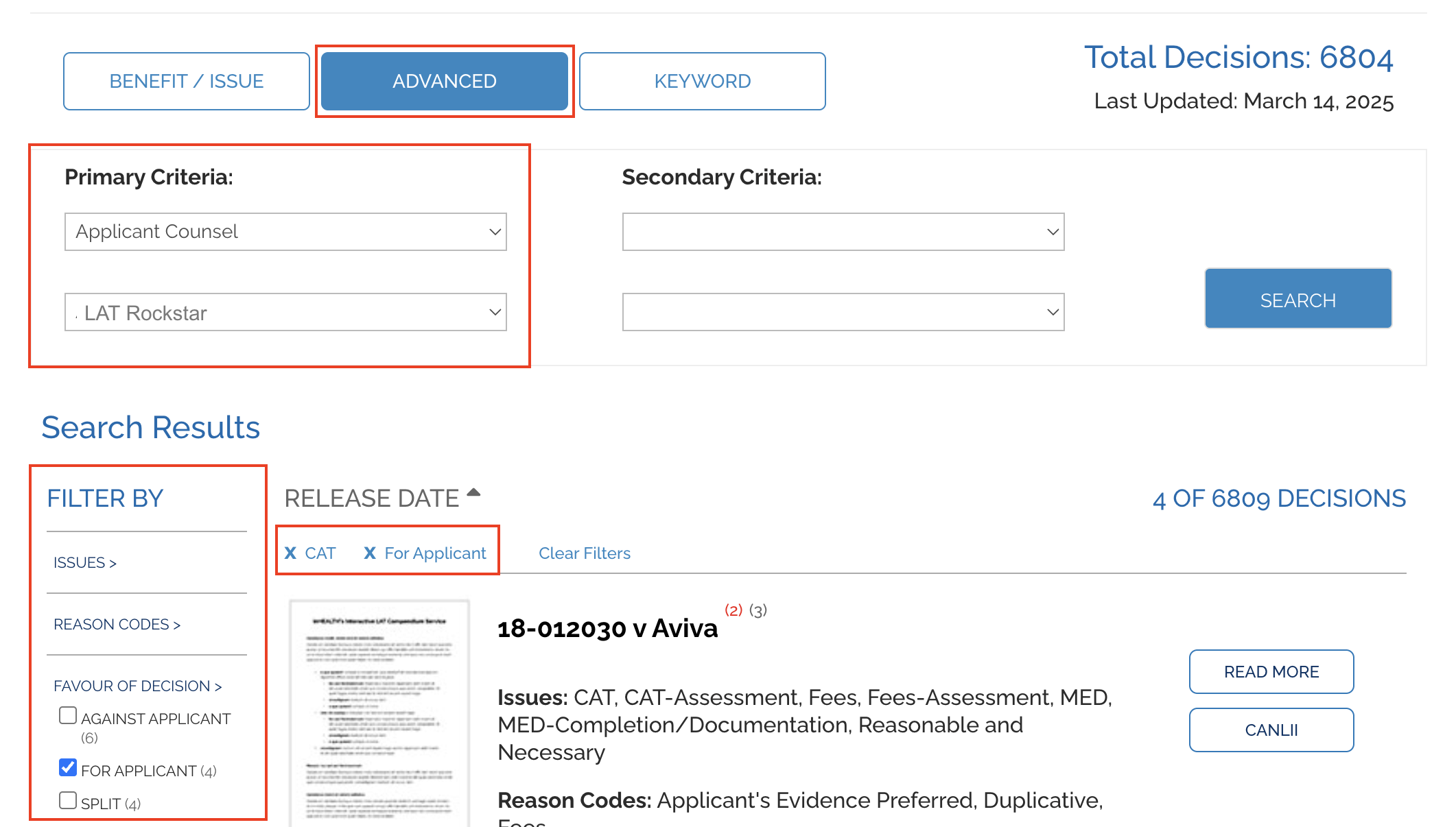Open first Secondary Criteria dropdown

(843, 232)
